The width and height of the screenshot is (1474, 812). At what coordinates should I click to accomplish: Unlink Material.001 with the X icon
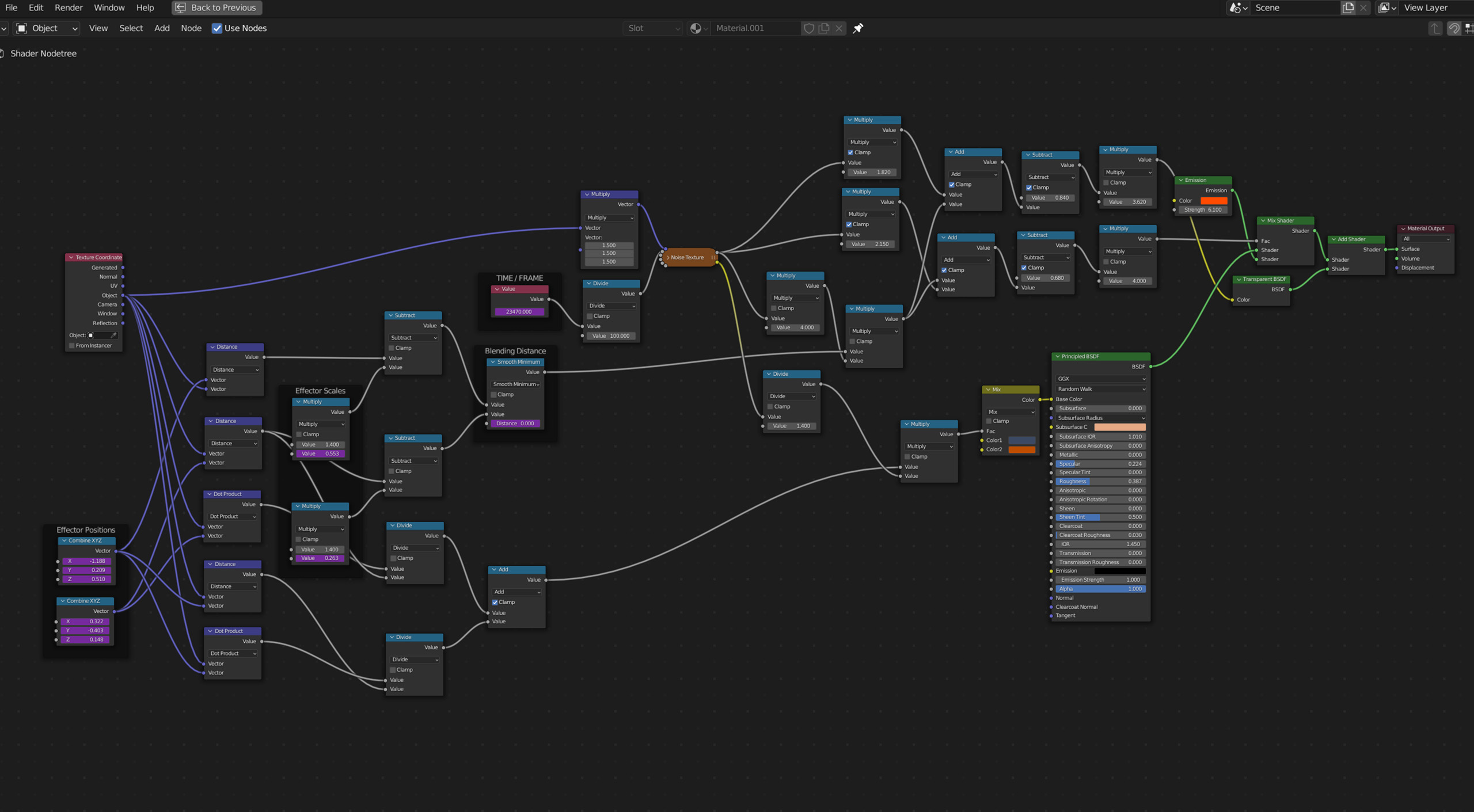pos(839,28)
